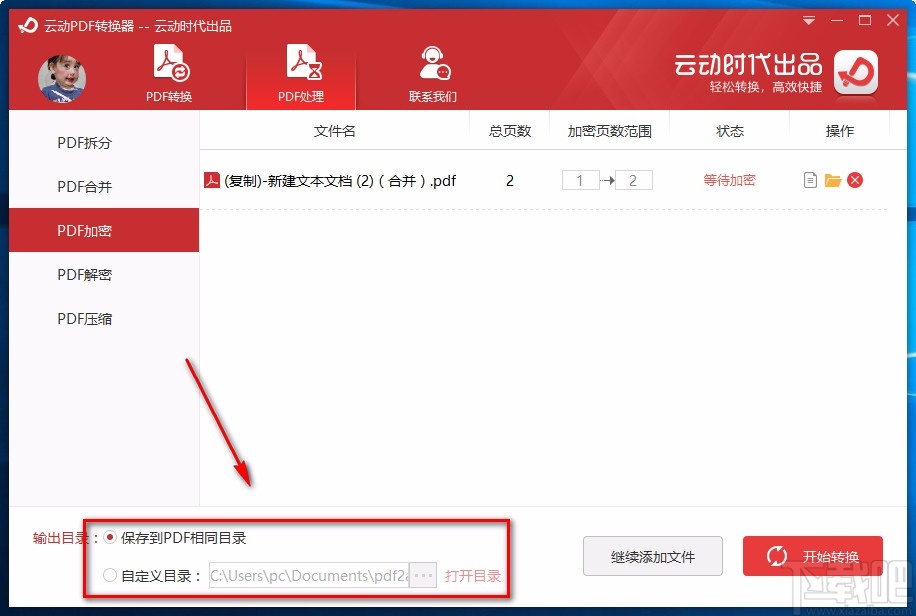Open the dropdown arrow in the title bar
This screenshot has height=616, width=916.
point(808,20)
